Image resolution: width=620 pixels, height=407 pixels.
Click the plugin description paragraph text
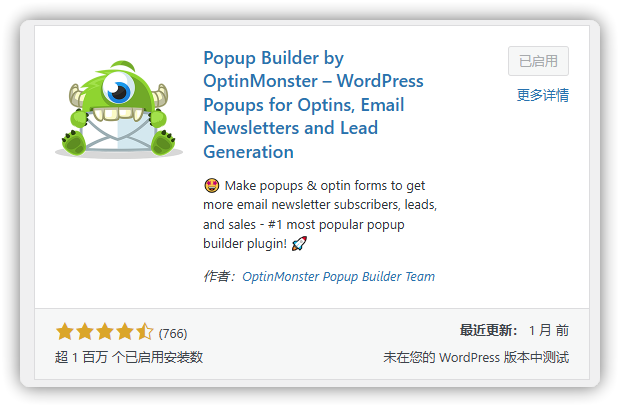point(320,214)
